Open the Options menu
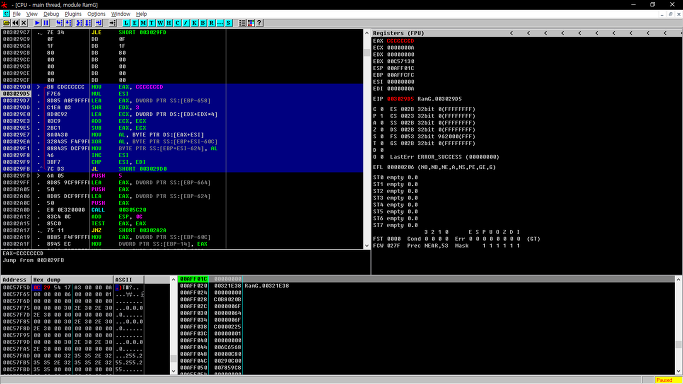Screen dimensions: 683x384 (x=96, y=14)
